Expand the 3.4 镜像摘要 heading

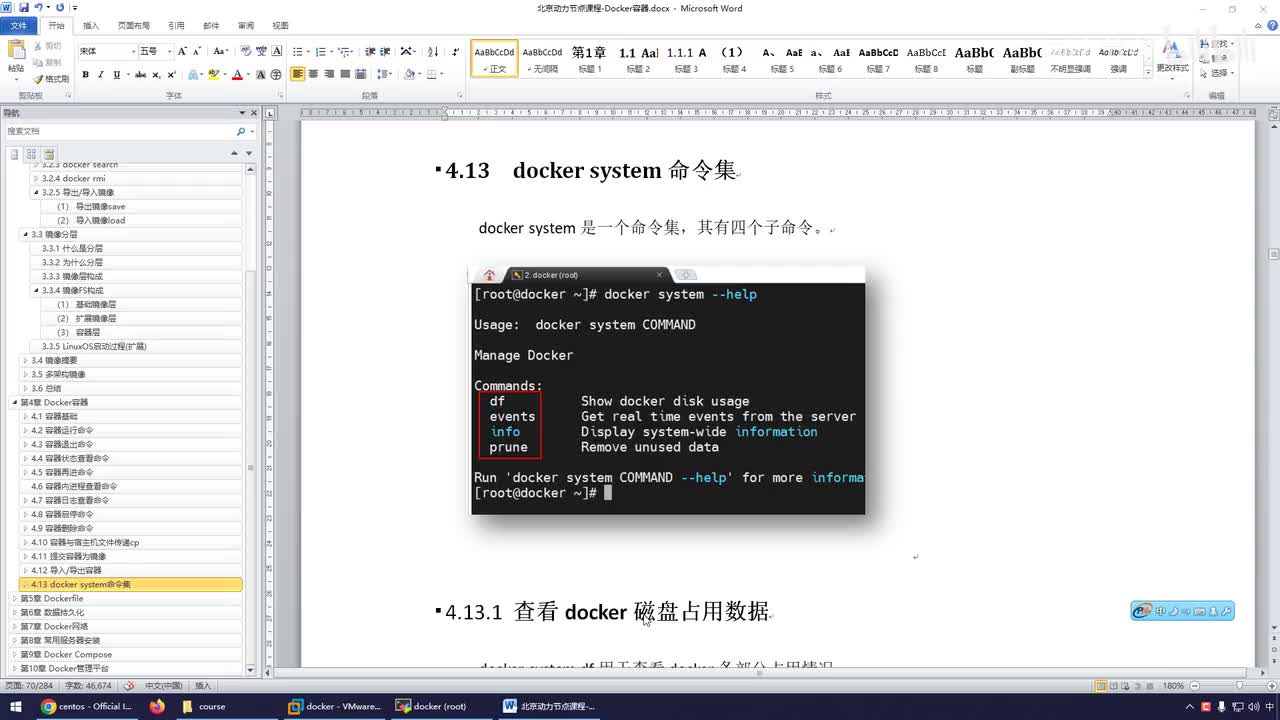(25, 360)
